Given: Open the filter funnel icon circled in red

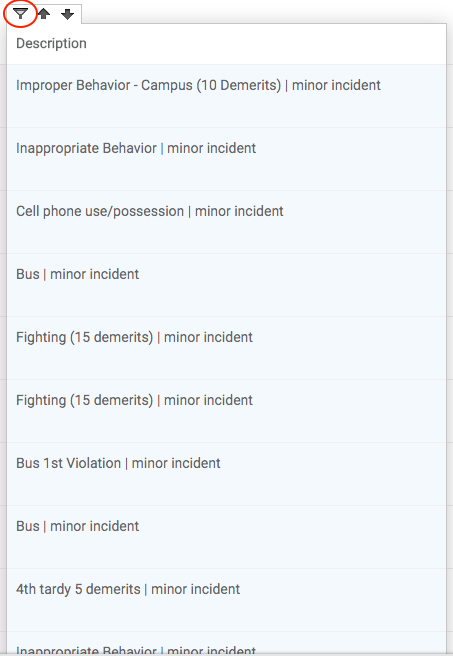Looking at the screenshot, I should pos(20,14).
